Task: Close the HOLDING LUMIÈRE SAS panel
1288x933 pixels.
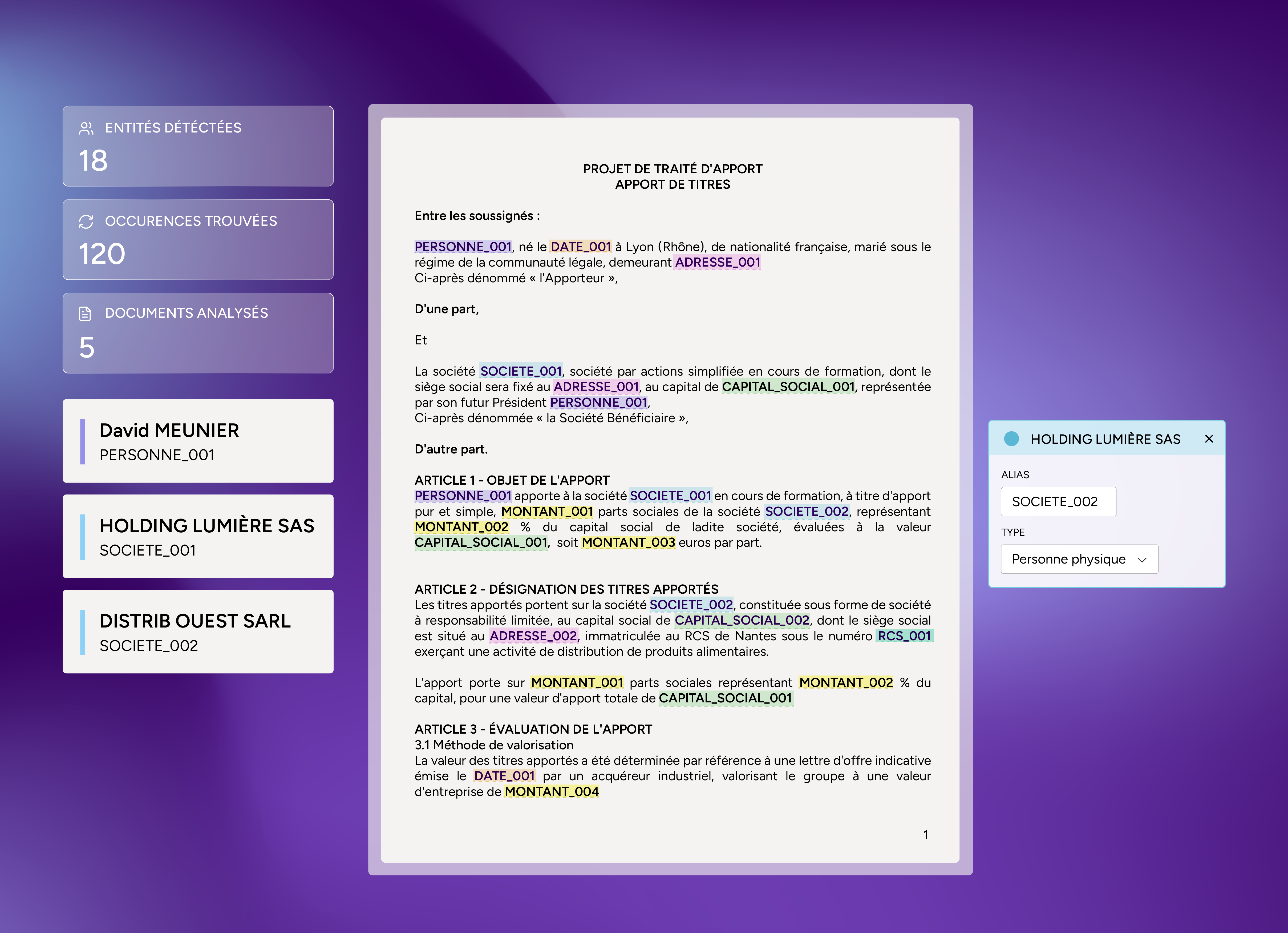Action: 1209,439
